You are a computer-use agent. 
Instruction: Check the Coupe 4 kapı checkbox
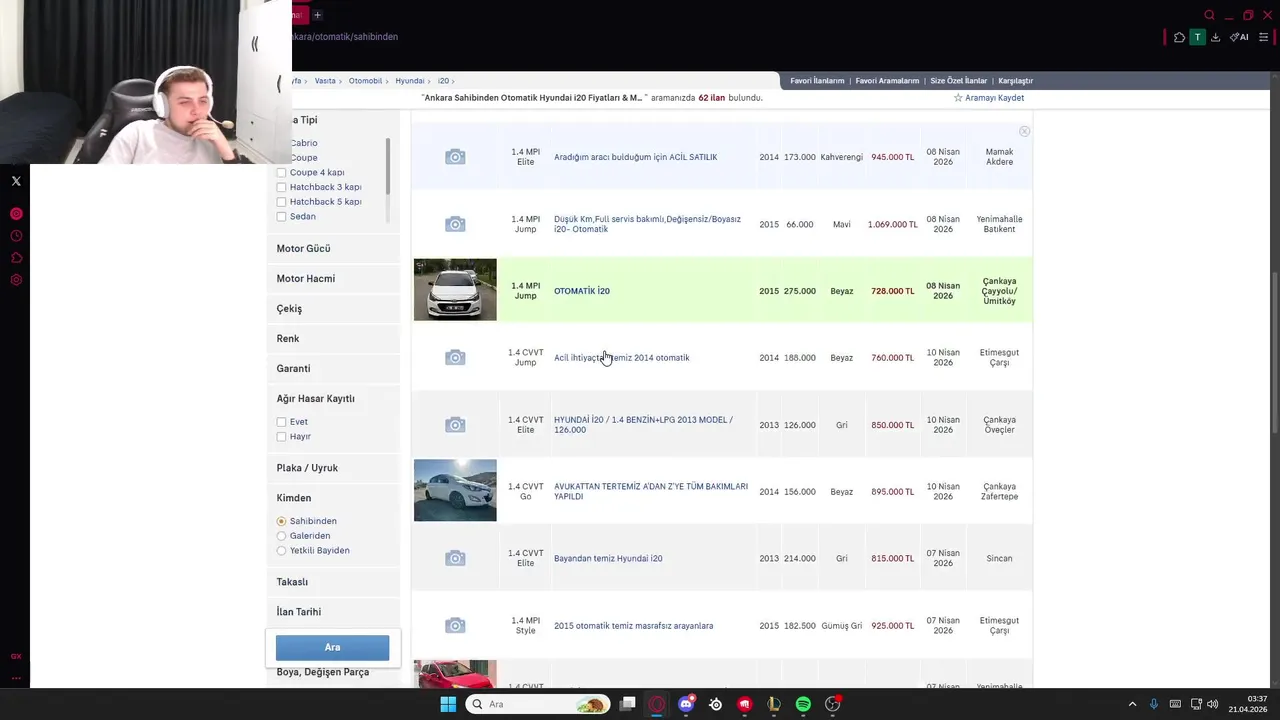pos(281,173)
